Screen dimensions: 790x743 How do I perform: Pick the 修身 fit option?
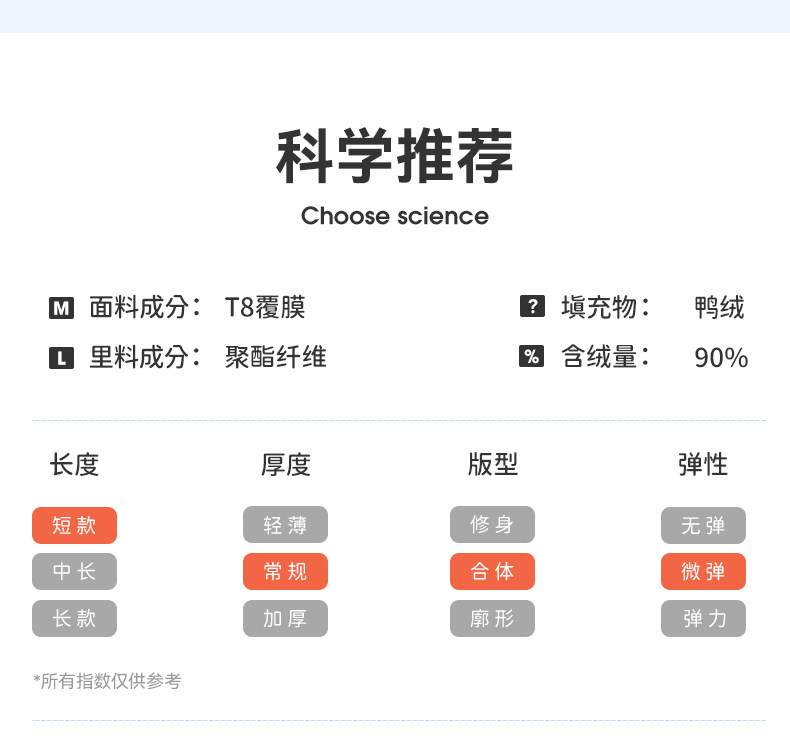(492, 525)
